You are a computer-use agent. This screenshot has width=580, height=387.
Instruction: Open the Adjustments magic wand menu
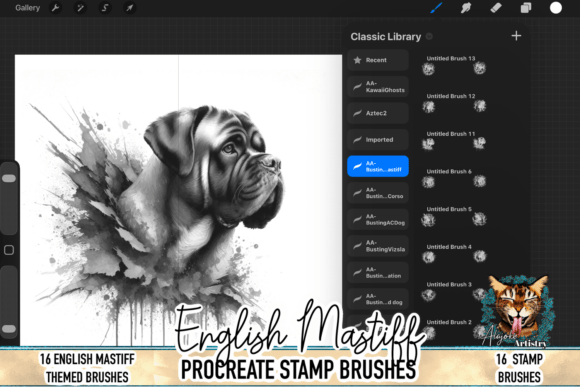[x=80, y=8]
